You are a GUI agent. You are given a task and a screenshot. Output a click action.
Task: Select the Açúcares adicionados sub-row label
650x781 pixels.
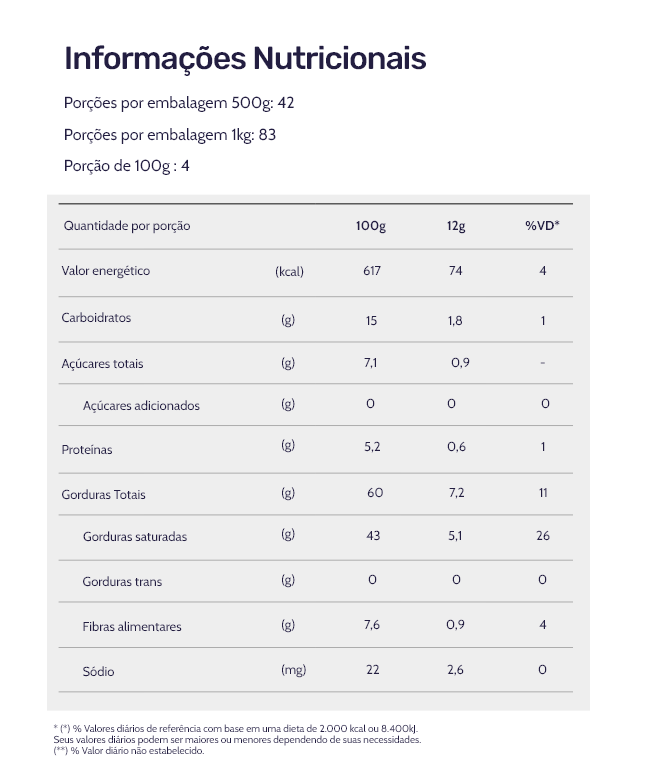[141, 406]
